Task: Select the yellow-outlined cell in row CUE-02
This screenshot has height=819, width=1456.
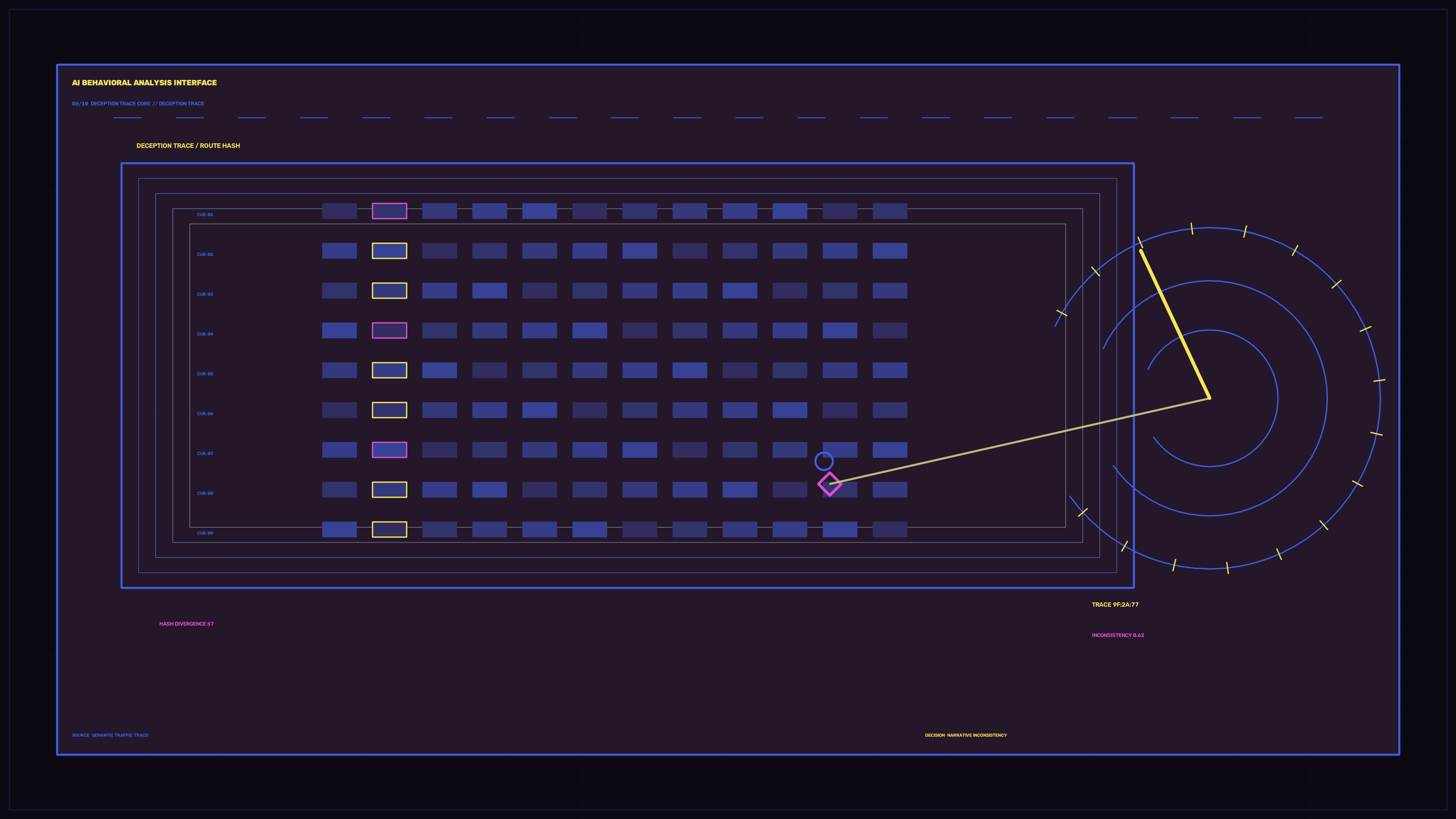Action: (x=389, y=251)
